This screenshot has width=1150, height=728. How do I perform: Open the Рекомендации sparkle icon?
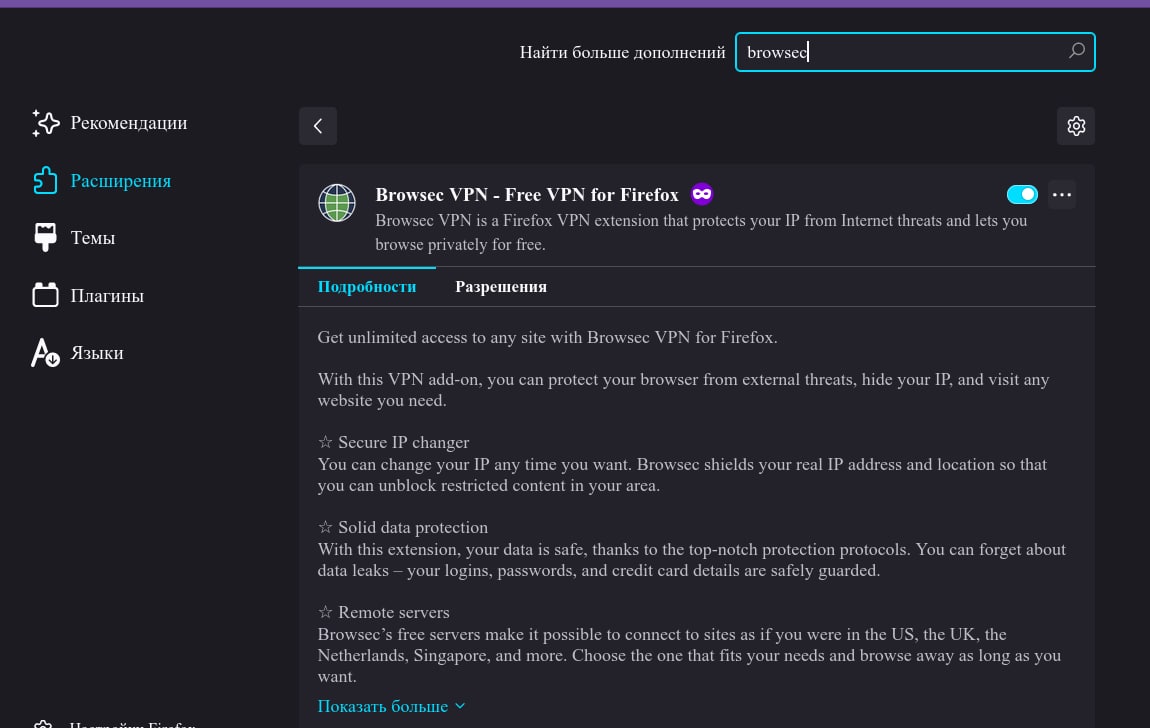[x=46, y=123]
